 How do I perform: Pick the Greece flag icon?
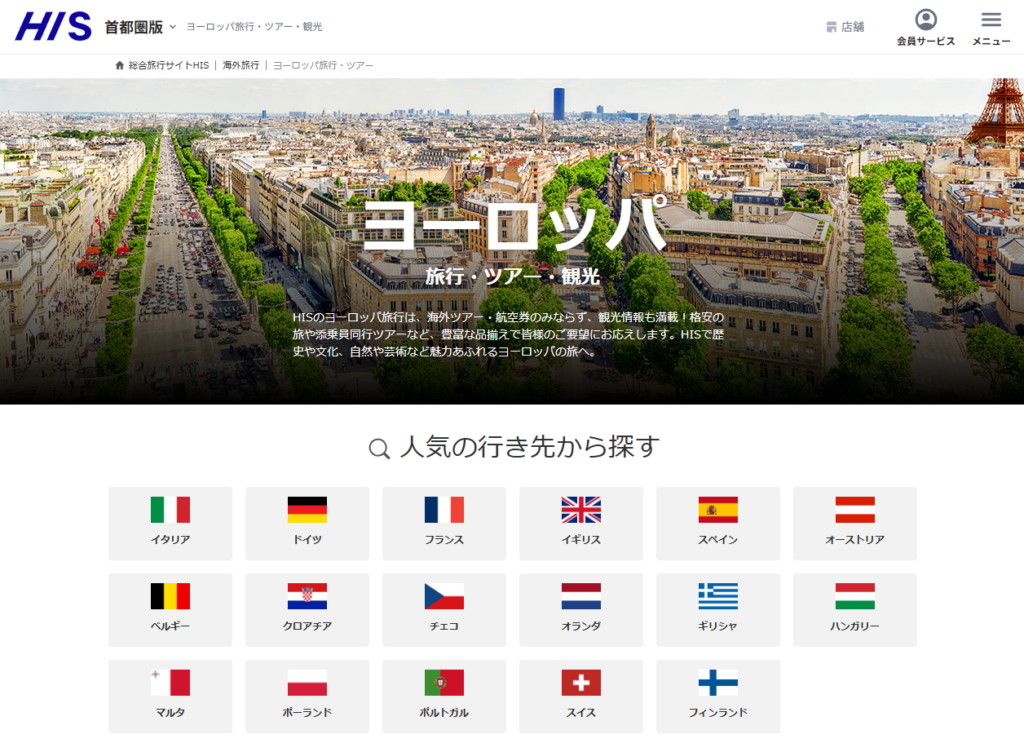tap(718, 596)
